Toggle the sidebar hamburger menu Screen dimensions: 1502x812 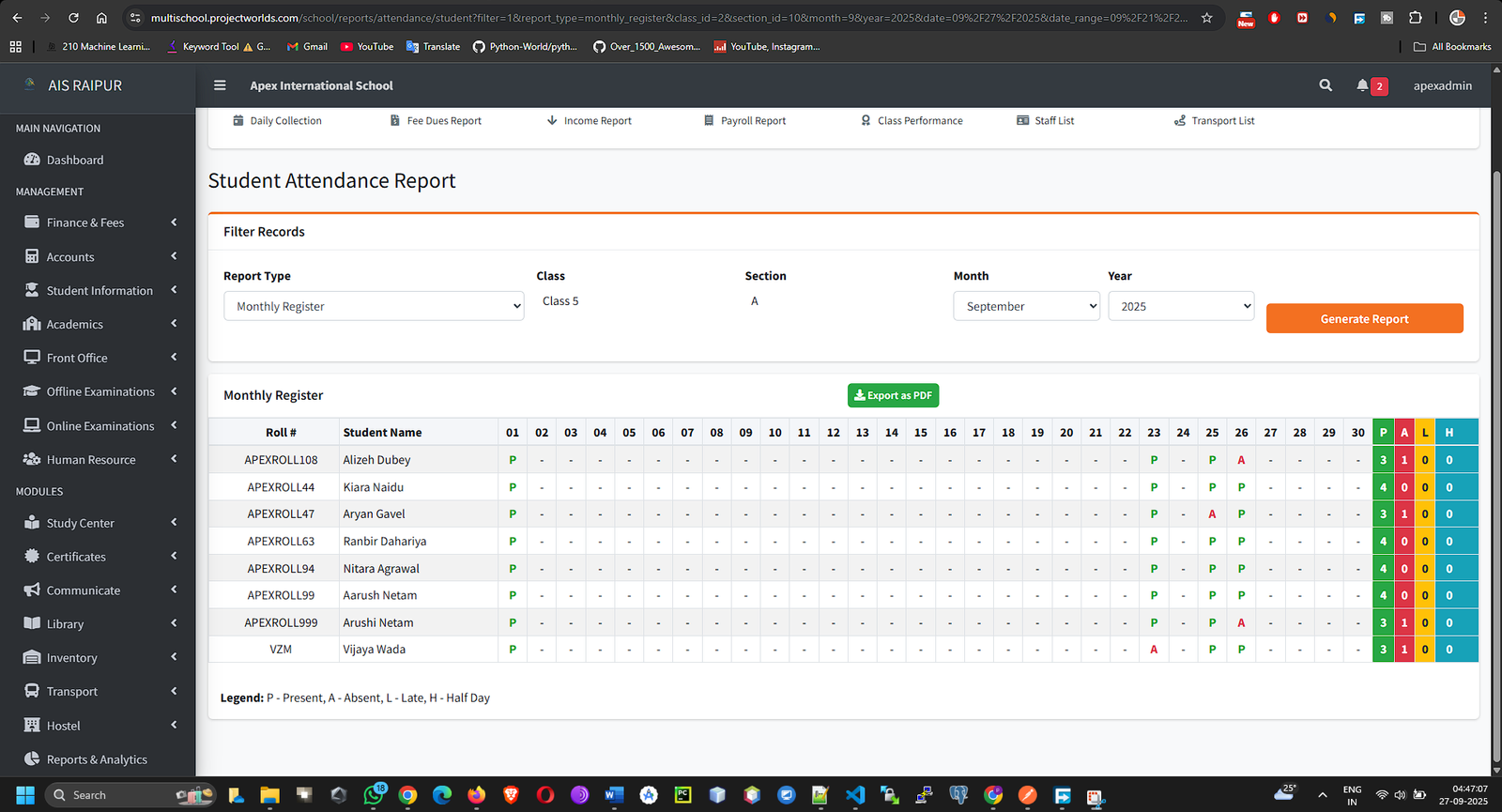pos(220,85)
